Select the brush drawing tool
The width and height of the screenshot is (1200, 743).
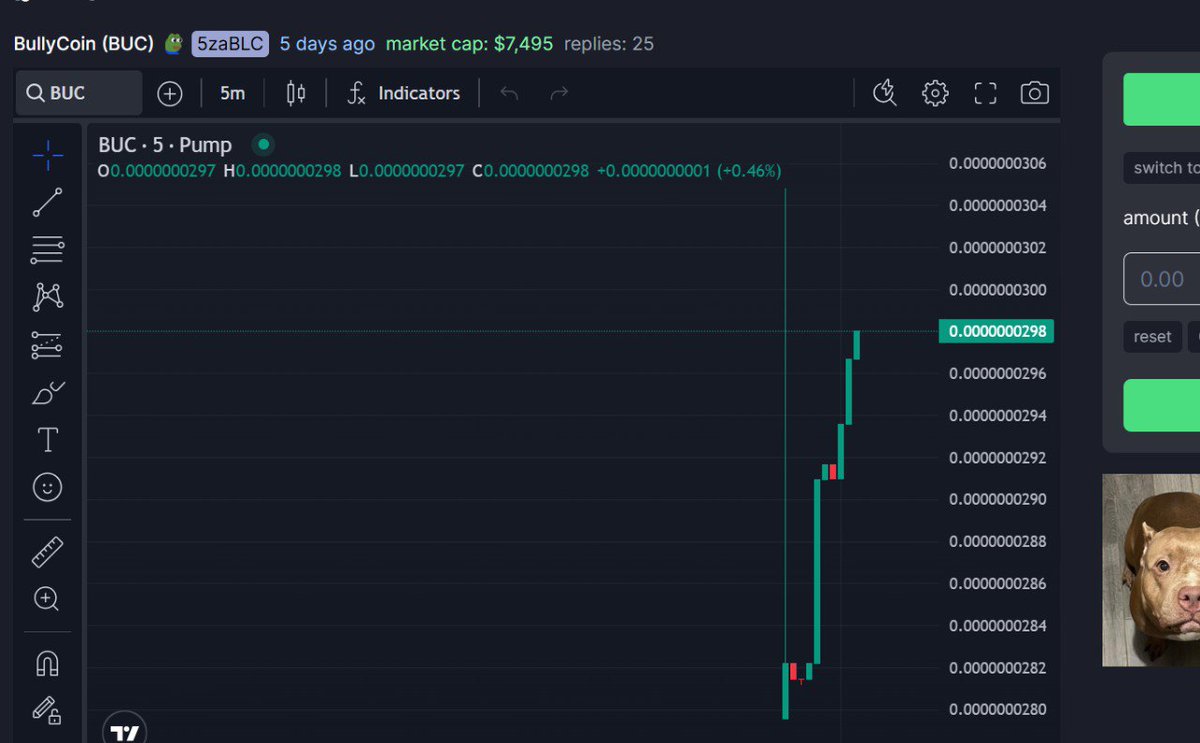(x=47, y=393)
